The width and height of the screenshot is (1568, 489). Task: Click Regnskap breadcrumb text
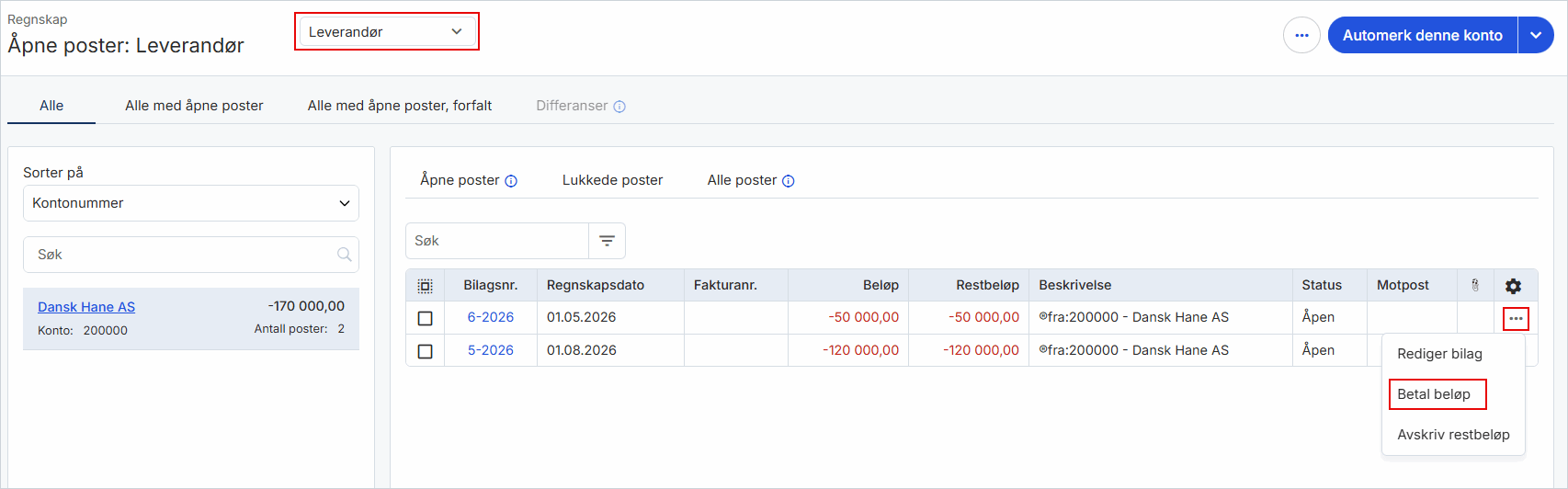pos(38,19)
